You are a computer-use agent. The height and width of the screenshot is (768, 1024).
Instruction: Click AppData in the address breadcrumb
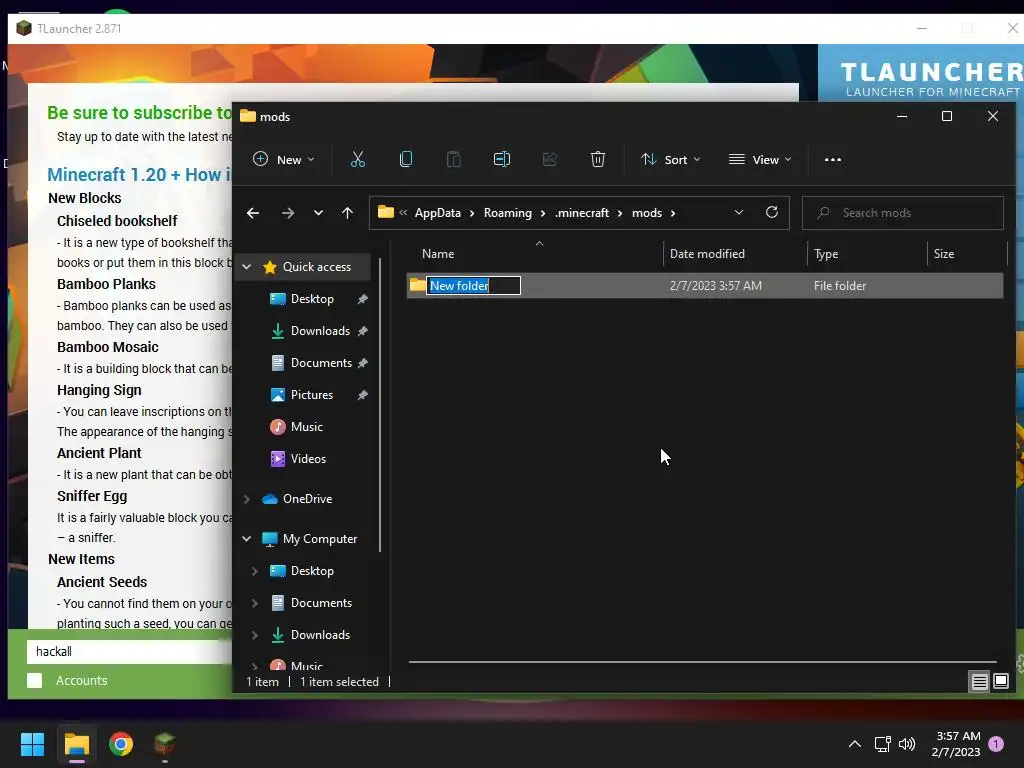(438, 213)
